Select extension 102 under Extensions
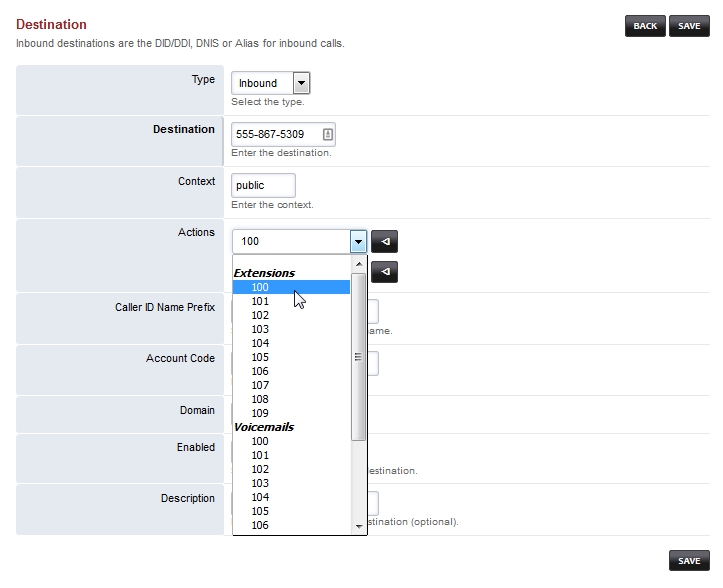723x588 pixels. pos(260,315)
